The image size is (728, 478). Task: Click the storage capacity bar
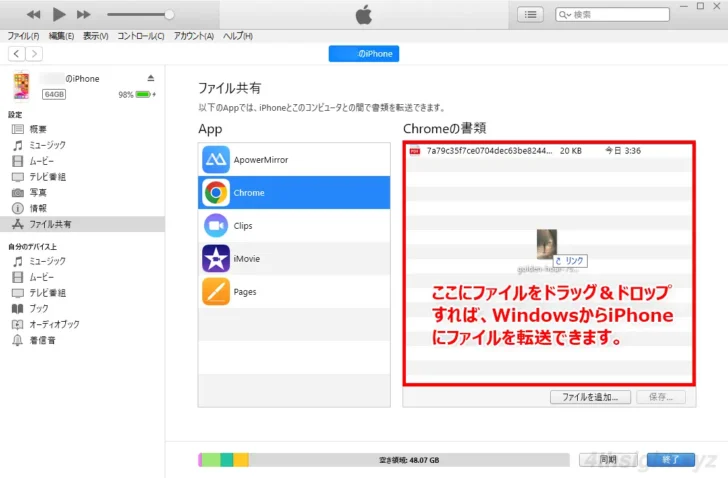tap(384, 460)
